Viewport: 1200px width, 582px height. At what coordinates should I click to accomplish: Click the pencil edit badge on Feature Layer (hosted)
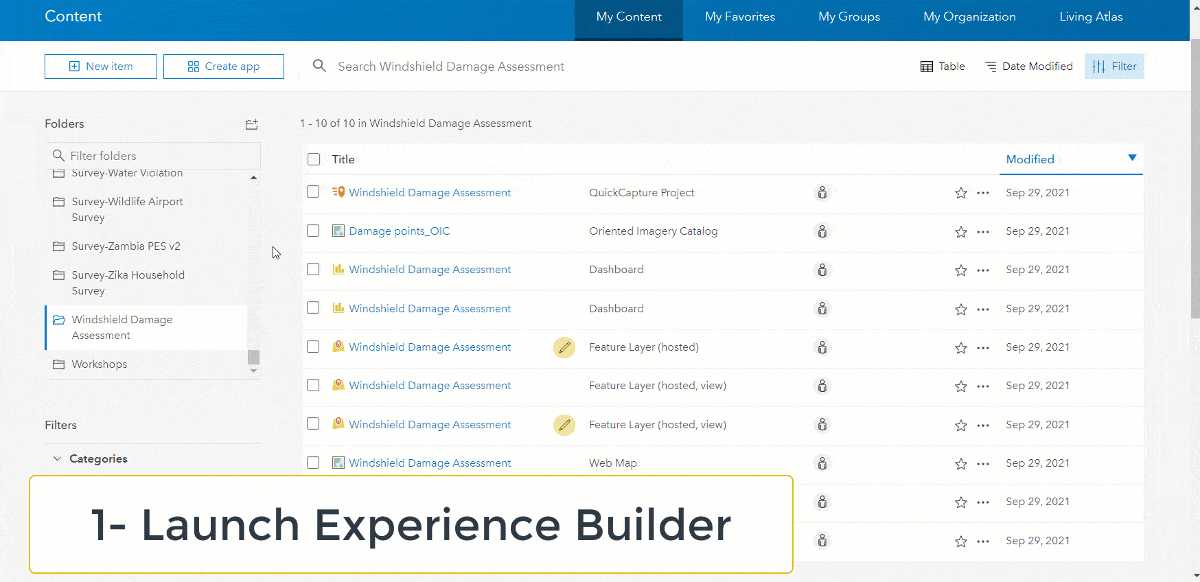point(564,347)
